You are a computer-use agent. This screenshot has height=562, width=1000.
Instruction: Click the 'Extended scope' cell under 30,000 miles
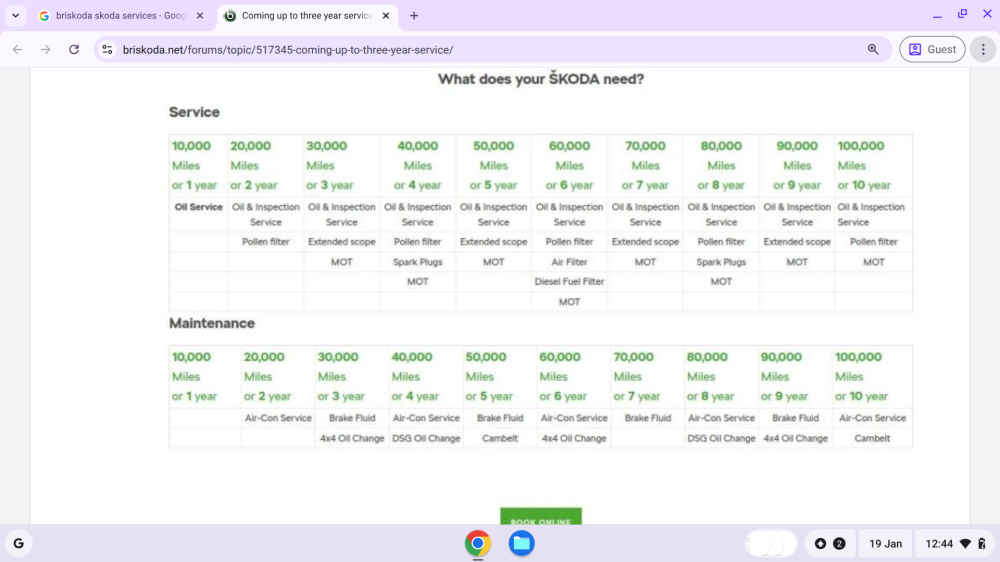(x=342, y=242)
